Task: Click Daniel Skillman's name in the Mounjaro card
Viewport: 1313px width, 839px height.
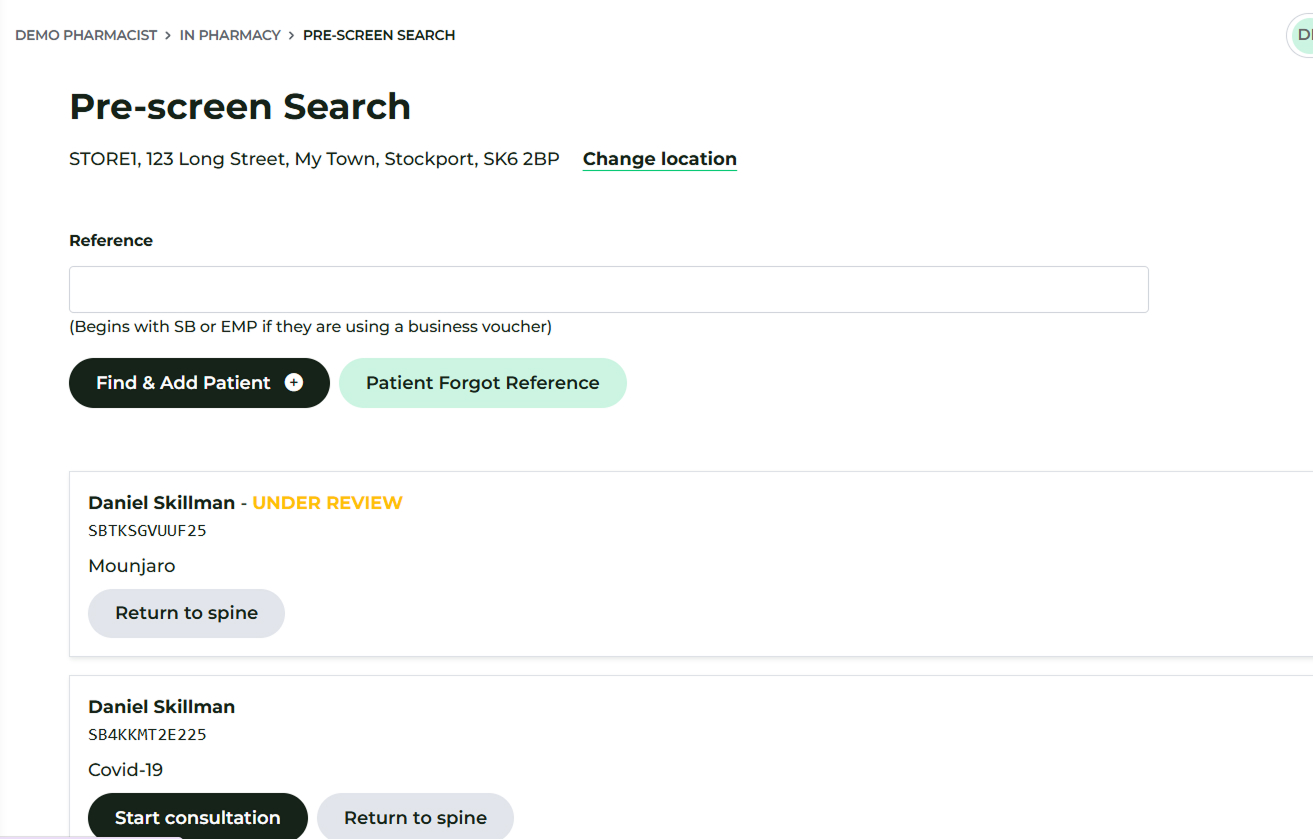Action: coord(161,503)
